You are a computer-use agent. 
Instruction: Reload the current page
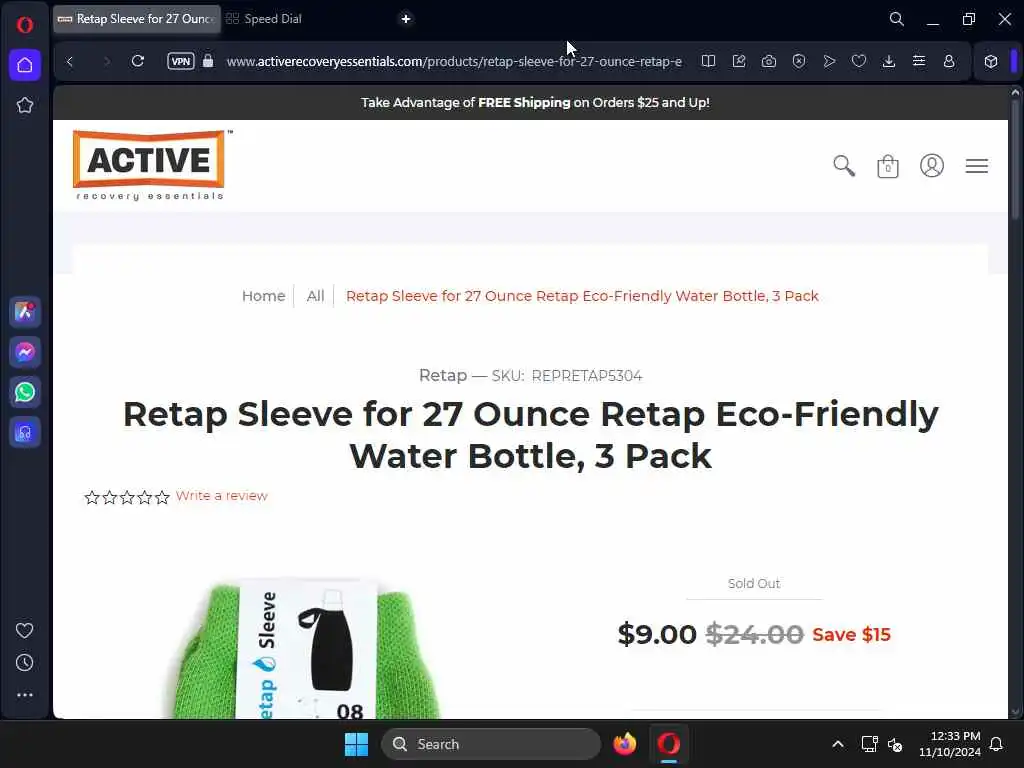point(137,61)
